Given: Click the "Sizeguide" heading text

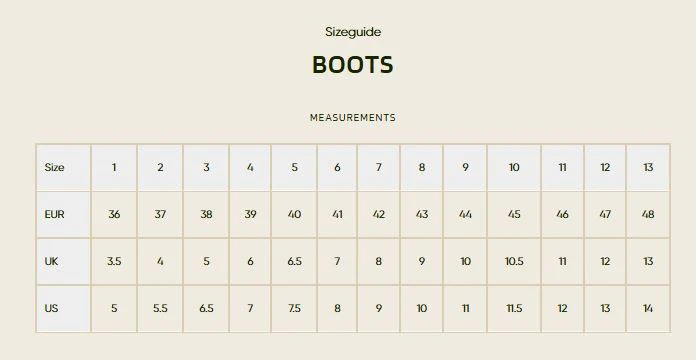Looking at the screenshot, I should click(353, 32).
